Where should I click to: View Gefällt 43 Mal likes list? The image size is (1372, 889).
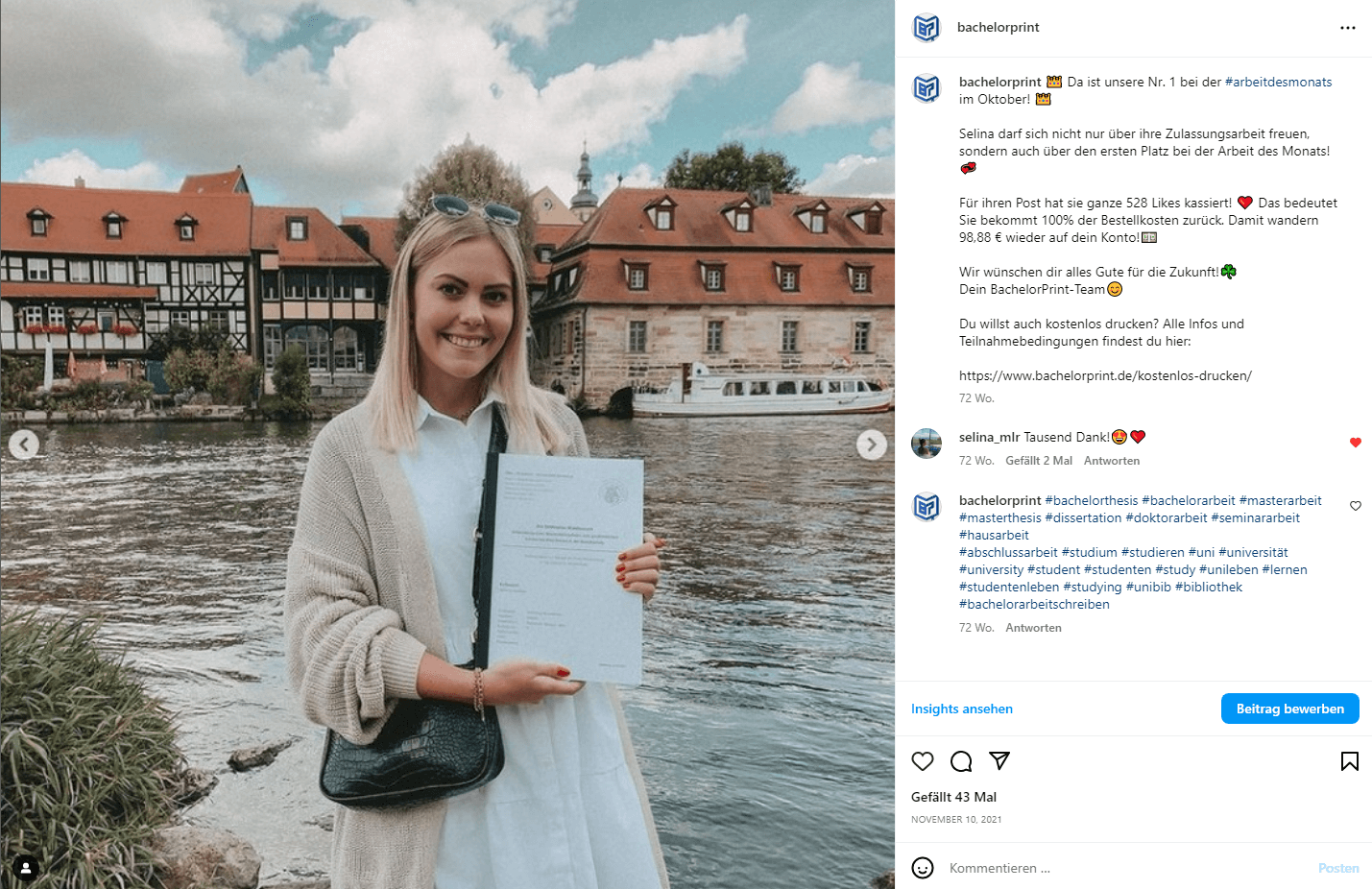(954, 797)
